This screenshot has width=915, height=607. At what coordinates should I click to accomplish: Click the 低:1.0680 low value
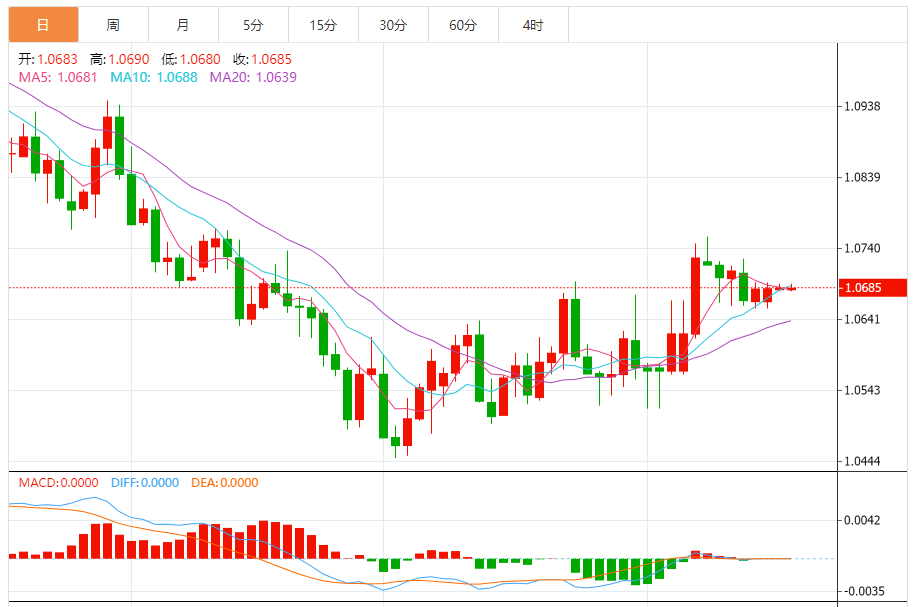[x=191, y=59]
